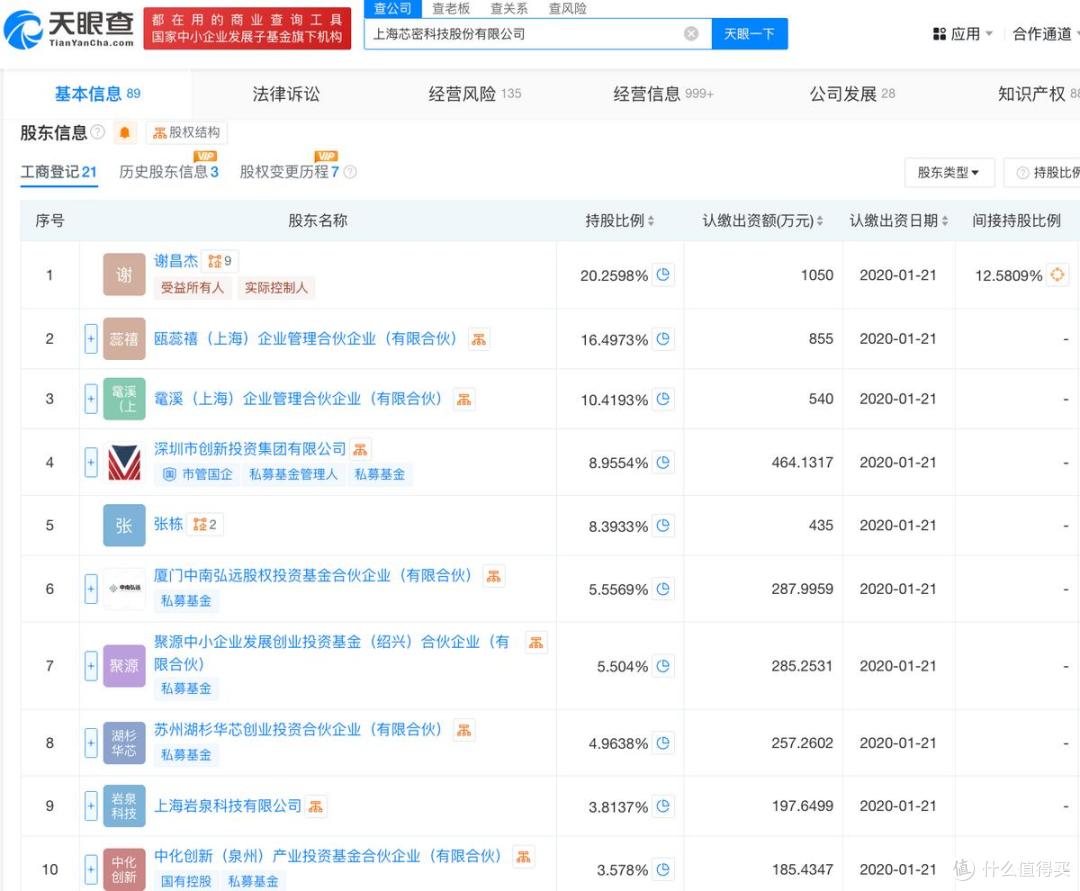Click equity structure icon beside 苏州湖杉华芯
The width and height of the screenshot is (1080, 891).
pos(464,730)
